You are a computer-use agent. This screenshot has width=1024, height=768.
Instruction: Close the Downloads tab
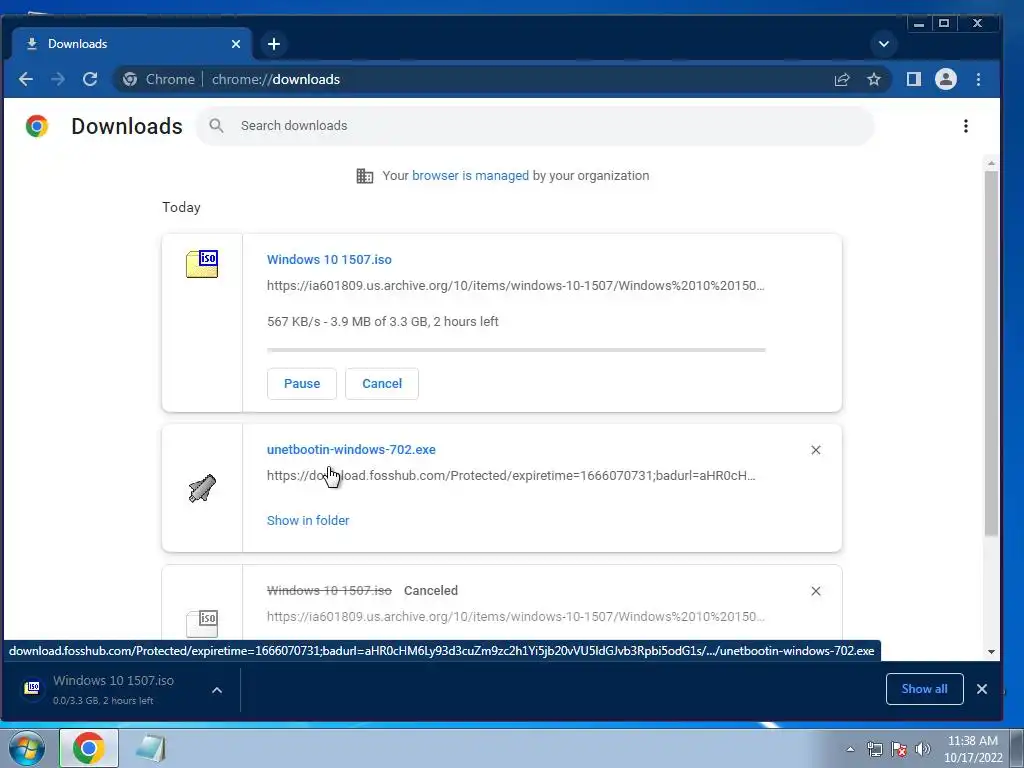click(236, 44)
